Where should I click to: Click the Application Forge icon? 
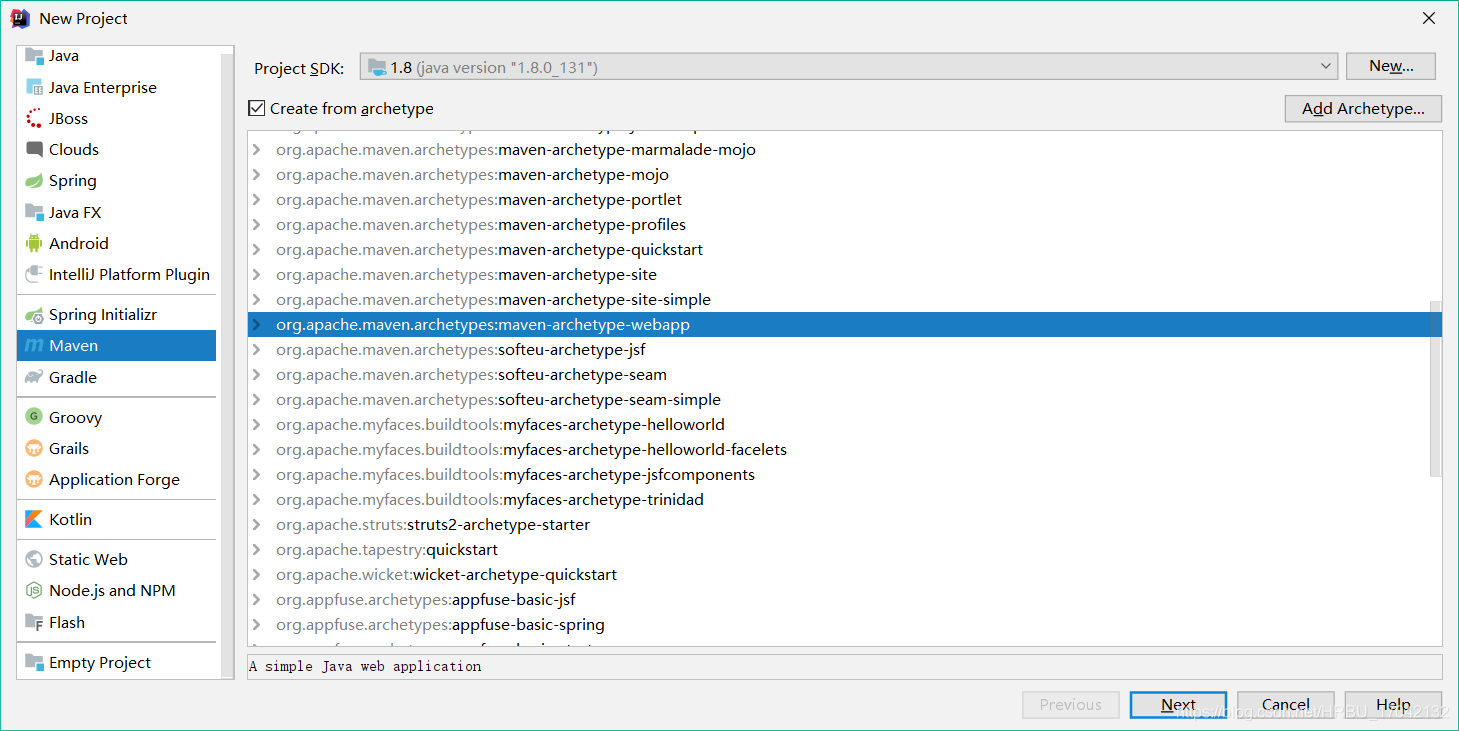(x=35, y=479)
